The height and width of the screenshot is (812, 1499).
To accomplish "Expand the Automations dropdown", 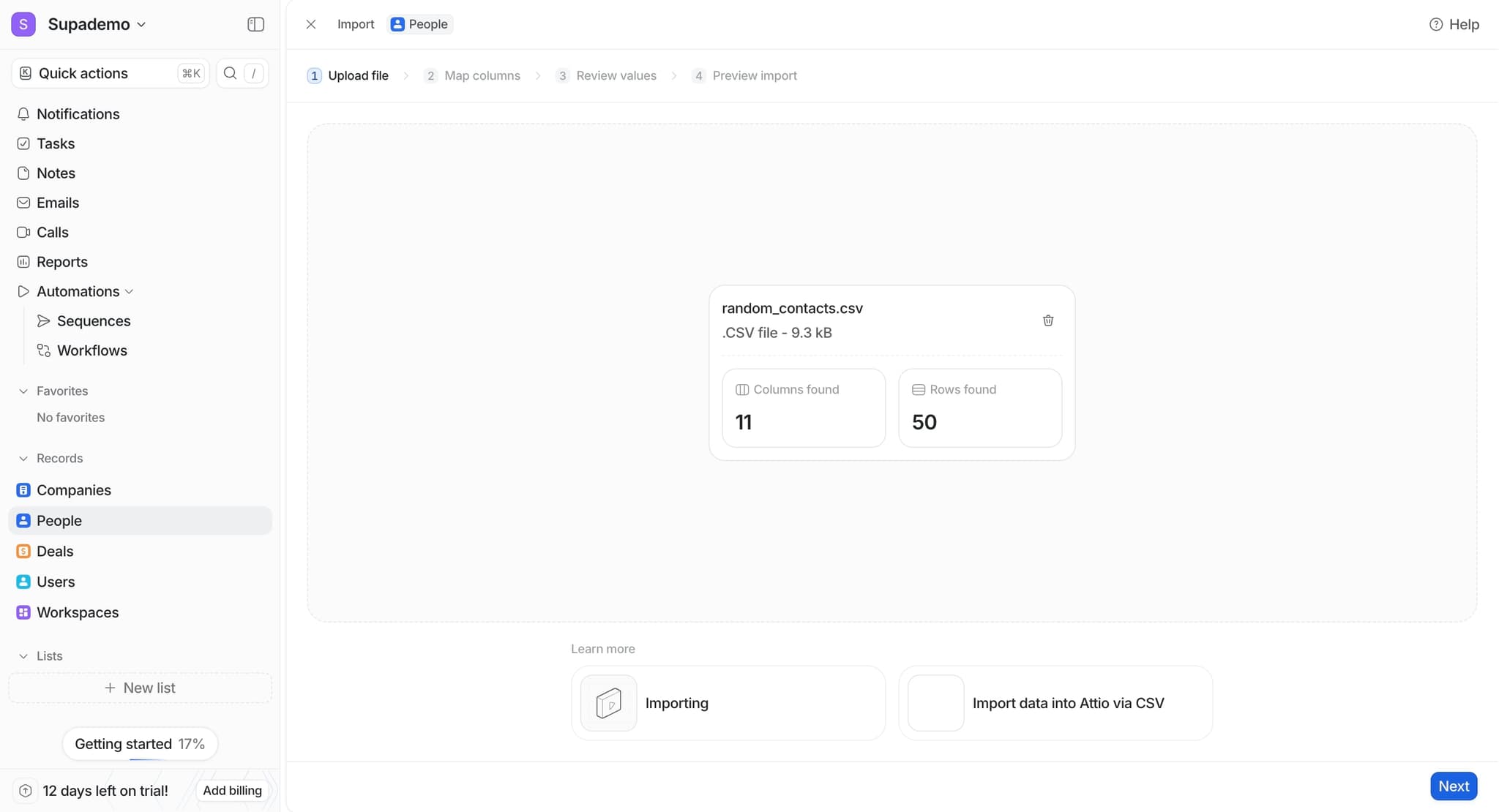I will pyautogui.click(x=129, y=291).
